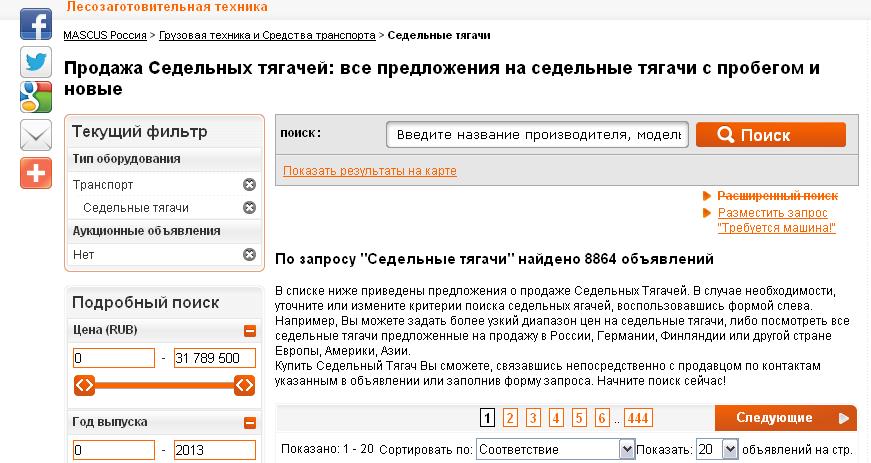
Task: Click the orange Поиск button
Action: [771, 135]
